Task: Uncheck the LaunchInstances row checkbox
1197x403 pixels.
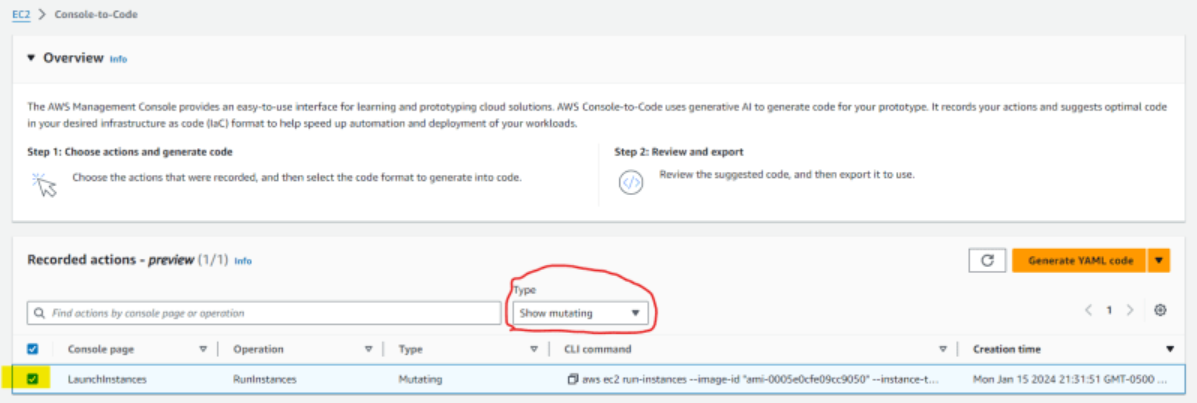Action: [33, 380]
